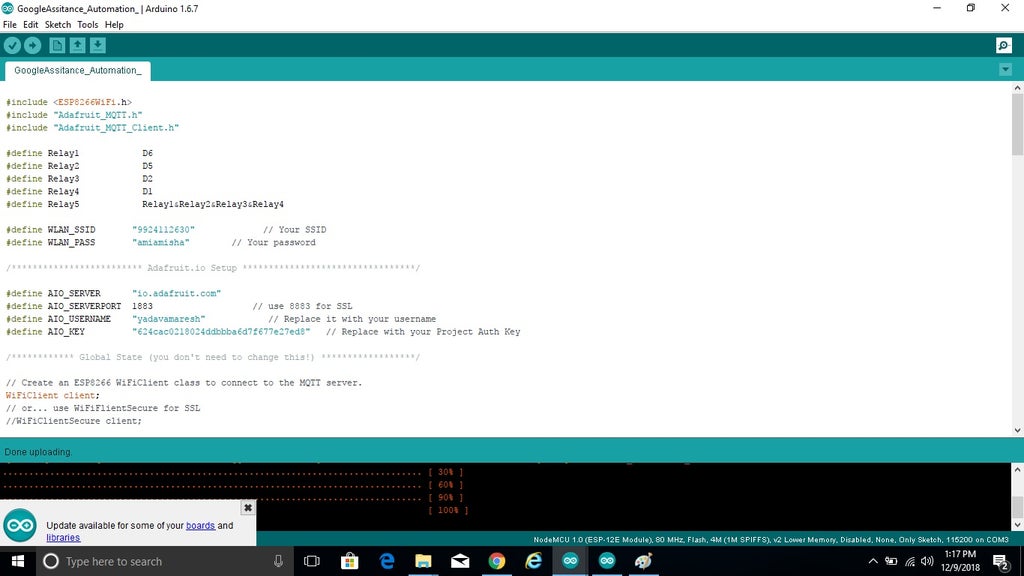Create a new sketch with the New icon
1024x576 pixels.
pyautogui.click(x=57, y=45)
